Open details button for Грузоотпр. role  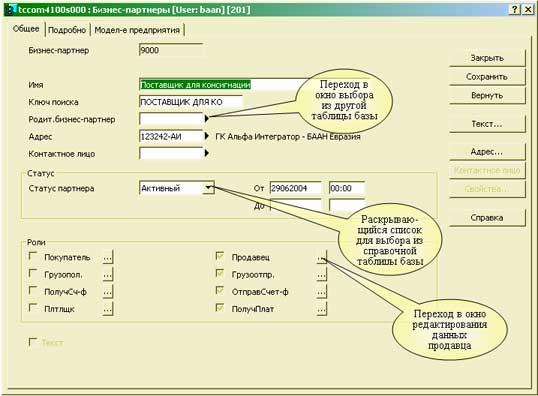coord(321,275)
